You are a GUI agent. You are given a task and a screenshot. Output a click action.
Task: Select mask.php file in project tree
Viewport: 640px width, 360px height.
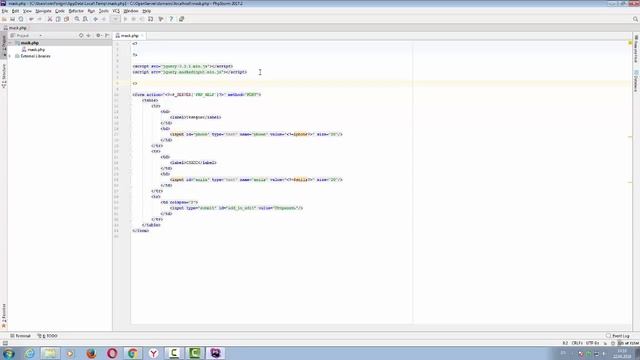click(36, 49)
